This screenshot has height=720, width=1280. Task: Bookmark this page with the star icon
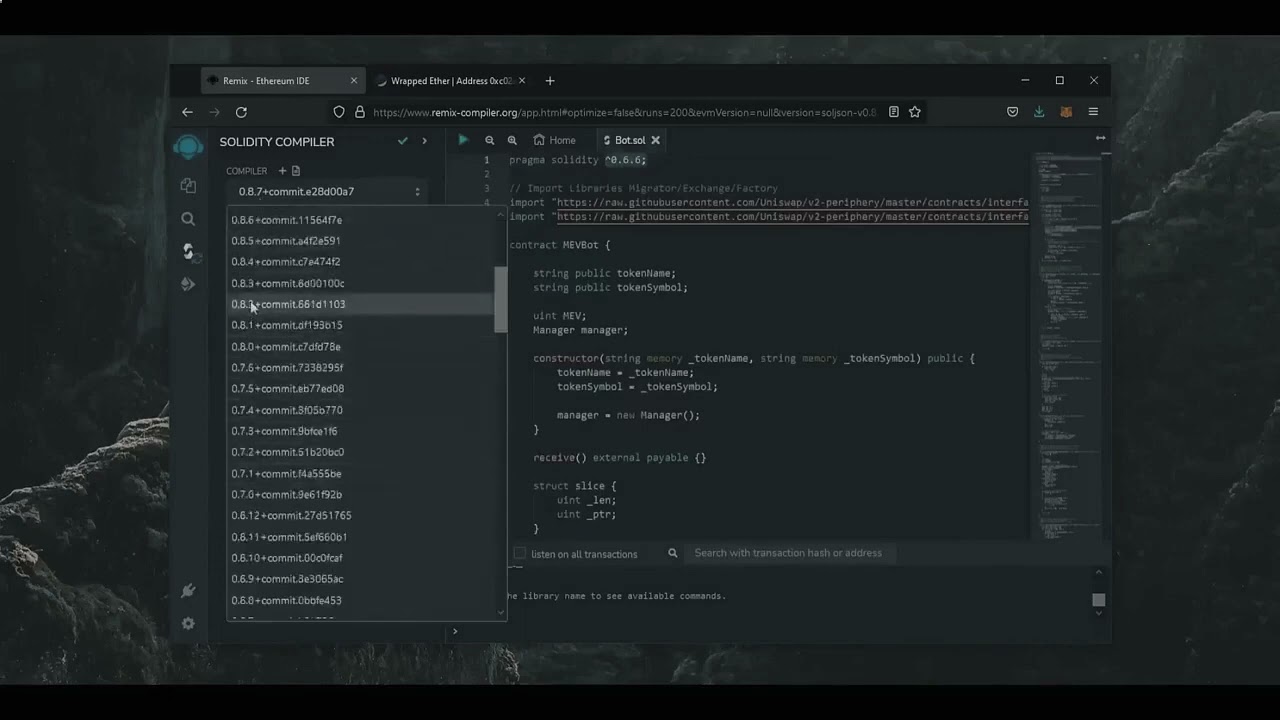(x=915, y=112)
